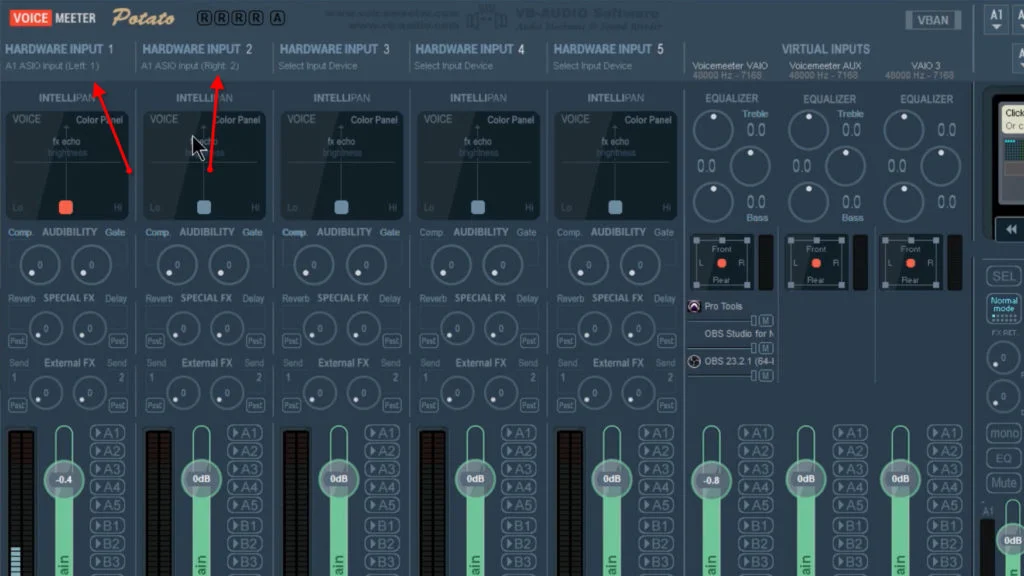Image resolution: width=1024 pixels, height=576 pixels.
Task: Click the IntelliPan square on Hardware Input 4
Action: click(x=478, y=208)
